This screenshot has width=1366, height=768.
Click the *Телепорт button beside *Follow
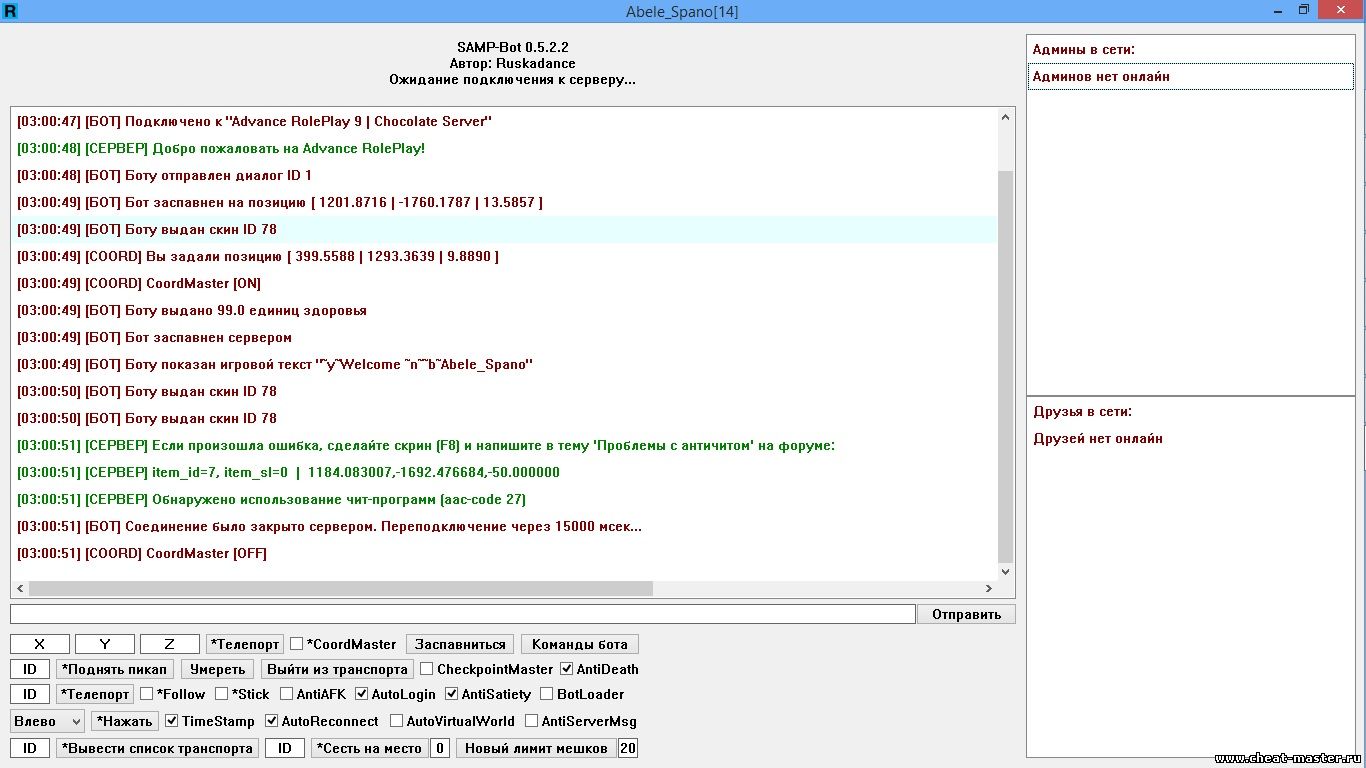(95, 694)
